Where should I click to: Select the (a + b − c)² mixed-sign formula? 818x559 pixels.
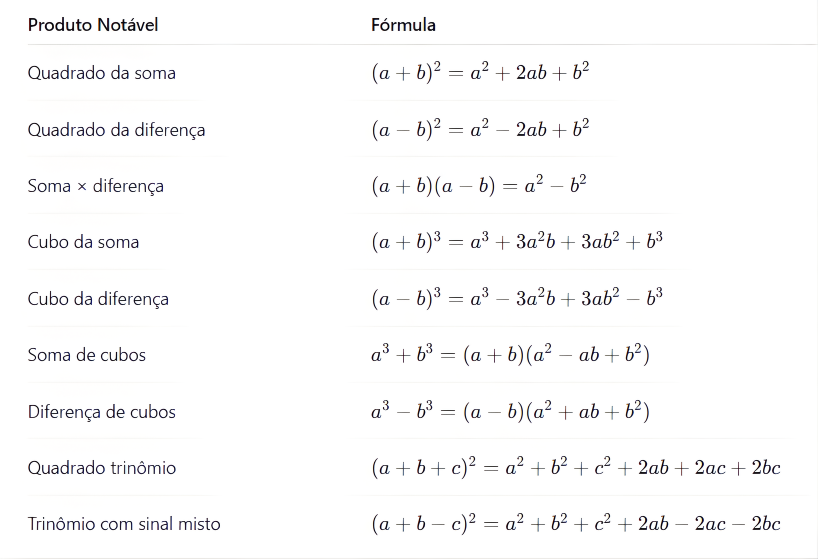coord(575,524)
